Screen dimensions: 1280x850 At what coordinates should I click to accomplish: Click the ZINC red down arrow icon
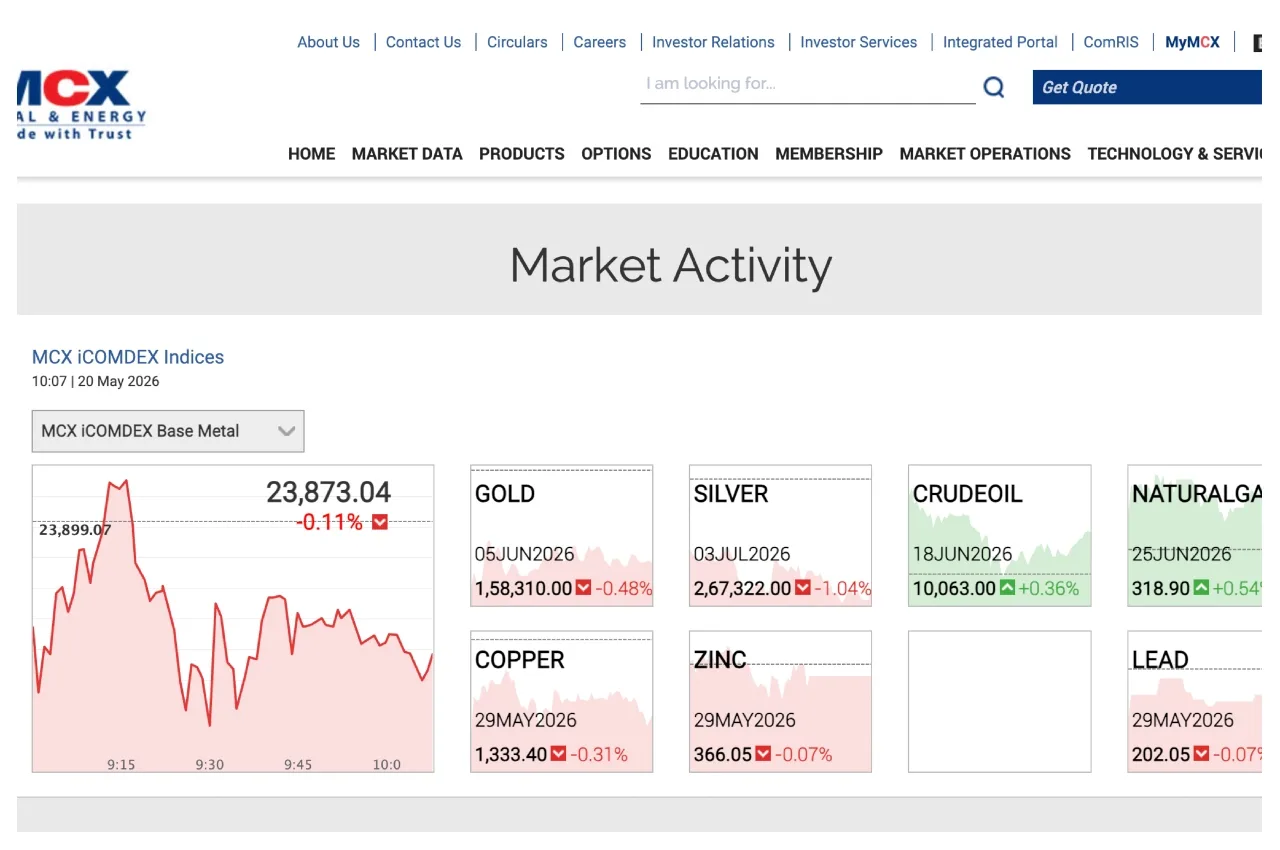(x=763, y=754)
